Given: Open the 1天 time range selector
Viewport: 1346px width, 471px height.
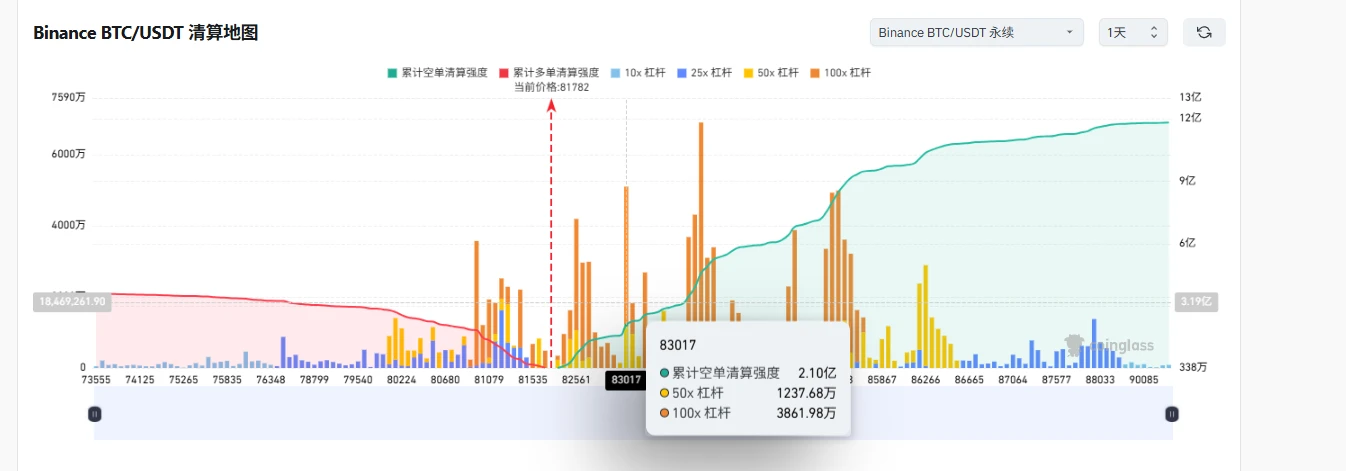Looking at the screenshot, I should pos(1133,32).
